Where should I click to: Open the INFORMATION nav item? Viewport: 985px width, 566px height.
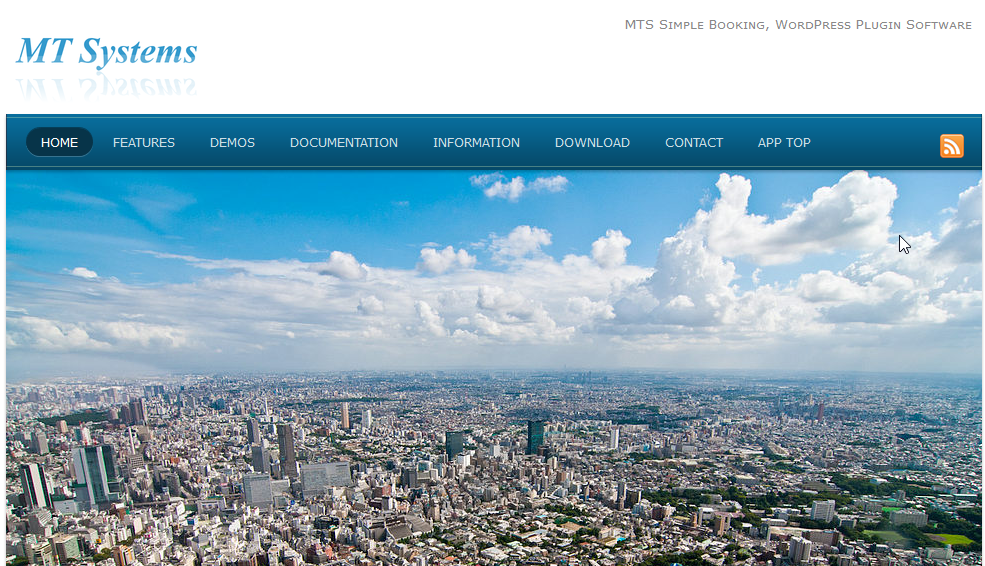coord(476,143)
